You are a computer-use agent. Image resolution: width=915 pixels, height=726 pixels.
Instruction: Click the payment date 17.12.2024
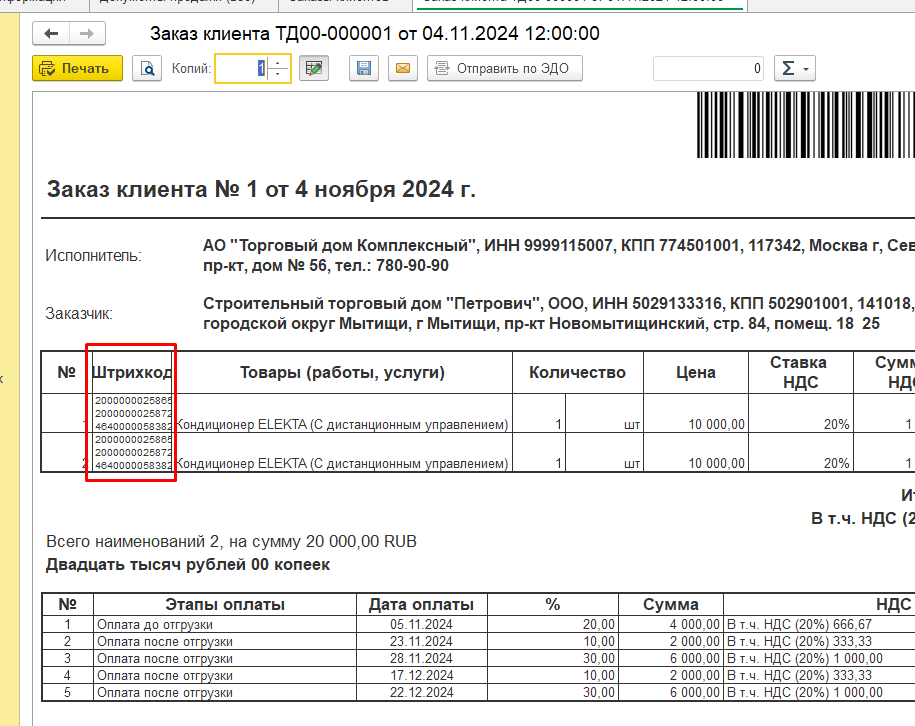[x=421, y=675]
